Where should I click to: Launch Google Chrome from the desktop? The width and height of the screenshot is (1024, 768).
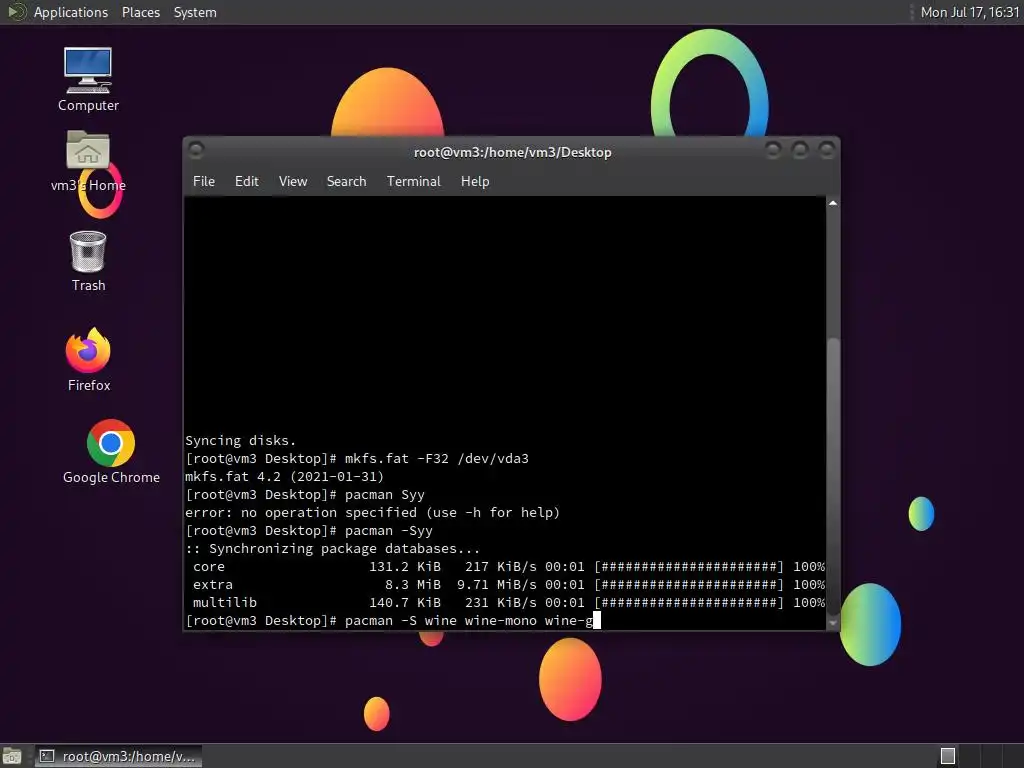coord(111,443)
